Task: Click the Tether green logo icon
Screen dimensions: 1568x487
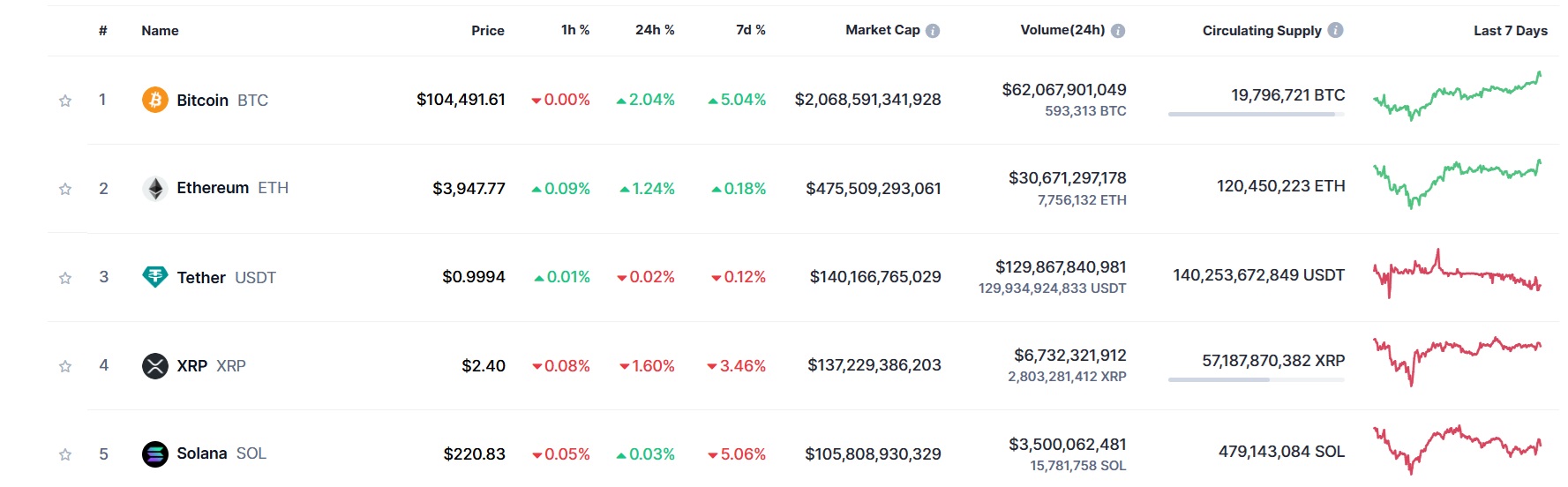Action: point(155,277)
